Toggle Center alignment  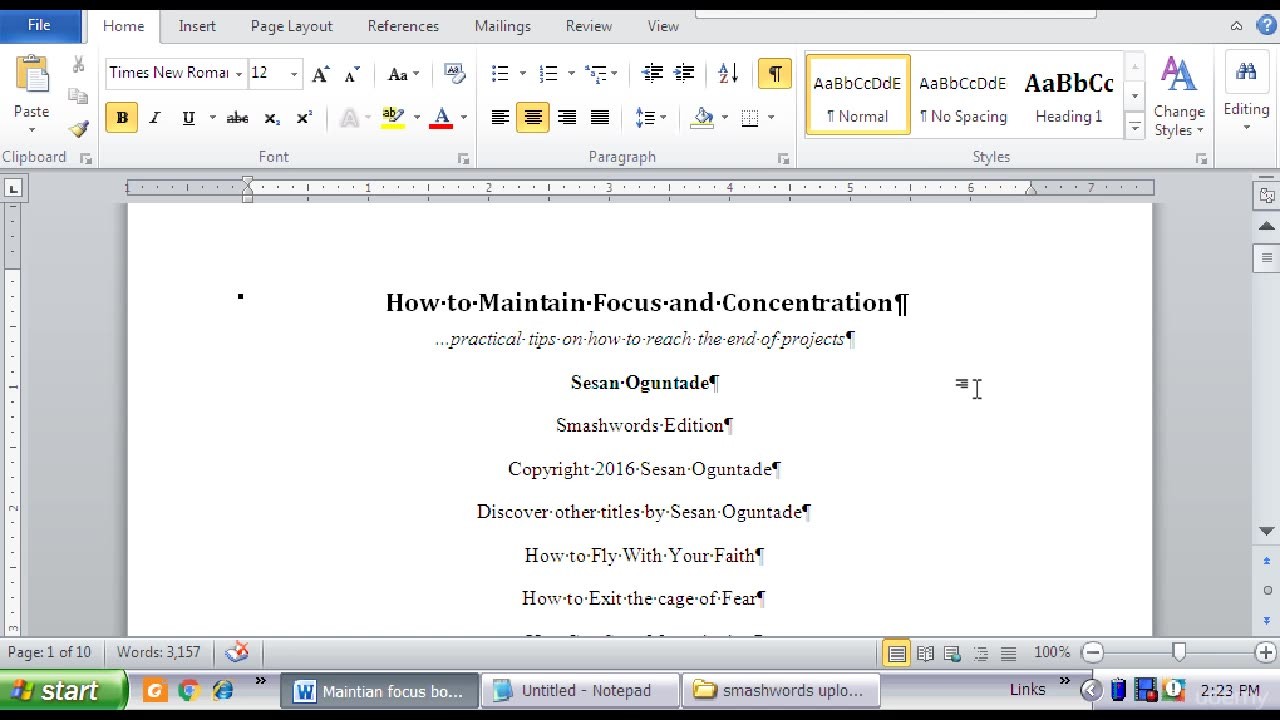(533, 118)
